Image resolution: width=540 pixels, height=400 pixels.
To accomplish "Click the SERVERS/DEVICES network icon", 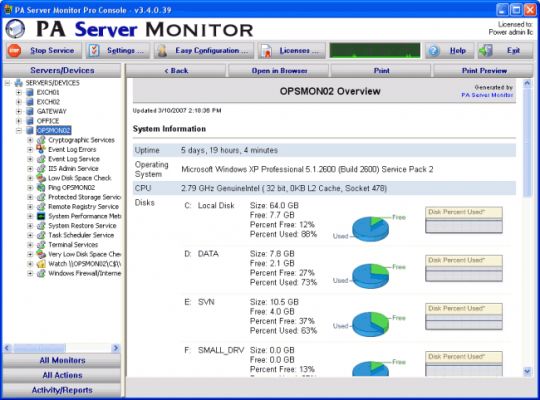I will [19, 83].
